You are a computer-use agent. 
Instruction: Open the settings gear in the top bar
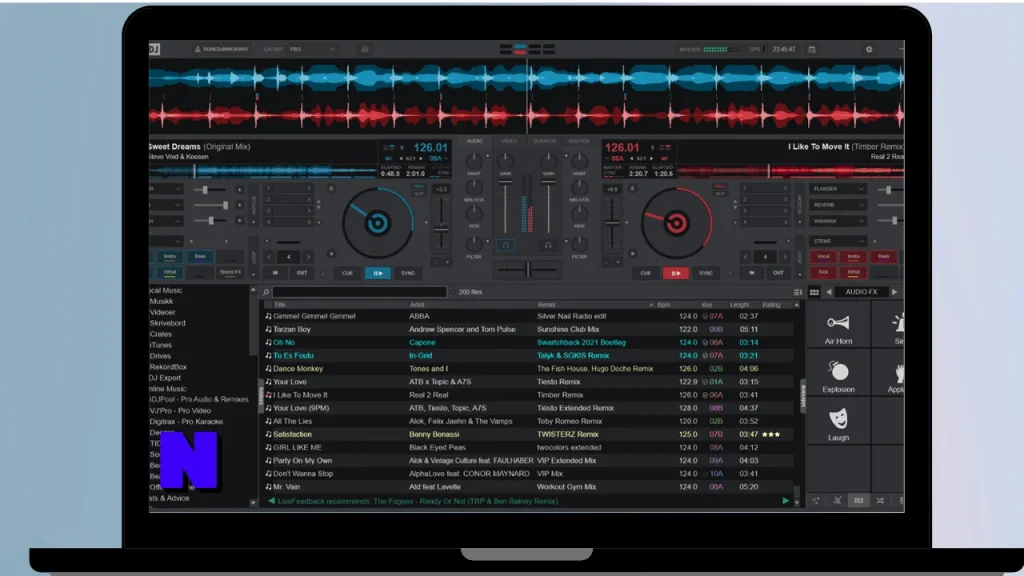869,49
